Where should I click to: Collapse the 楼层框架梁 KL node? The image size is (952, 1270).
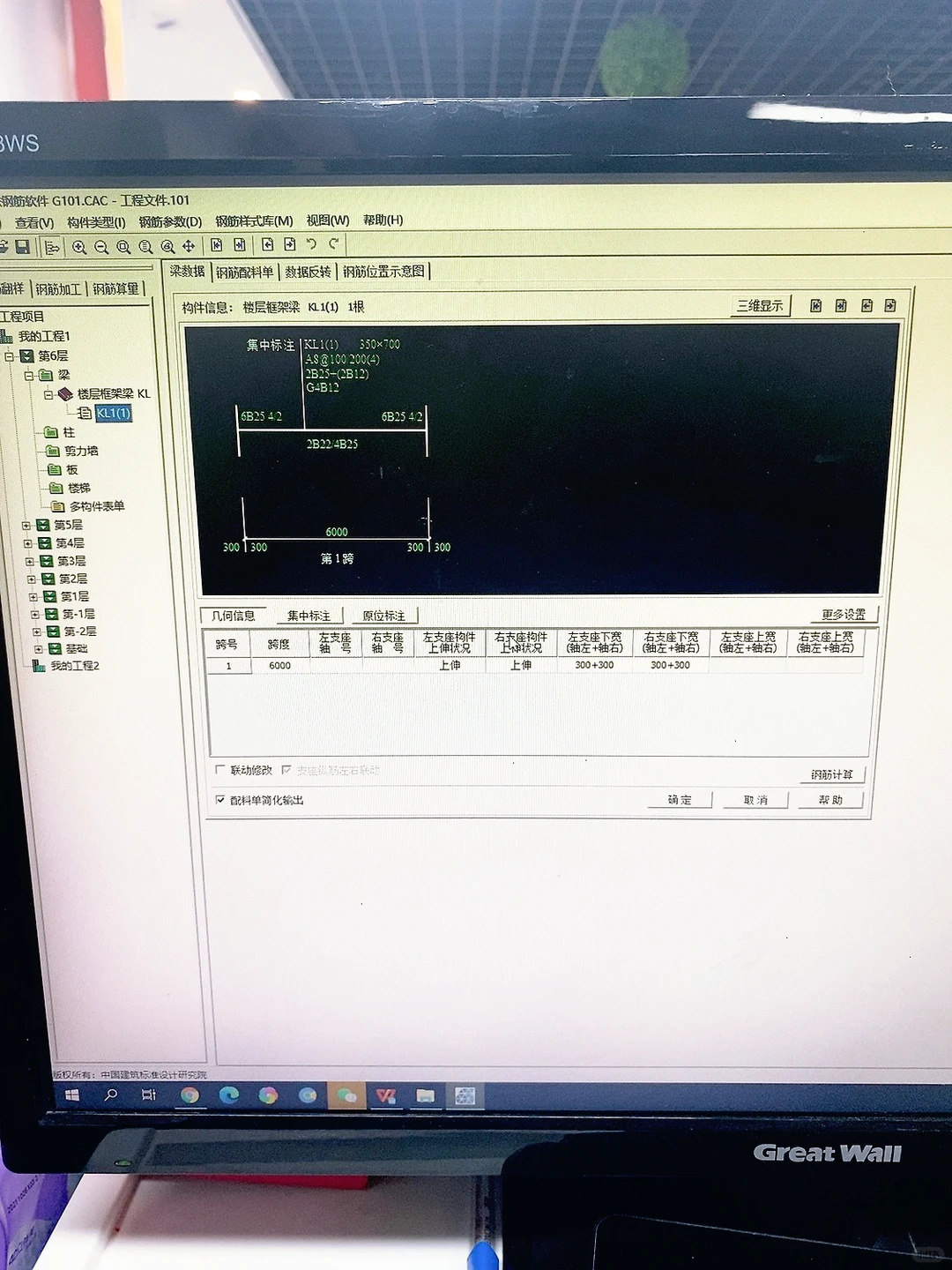[x=48, y=394]
